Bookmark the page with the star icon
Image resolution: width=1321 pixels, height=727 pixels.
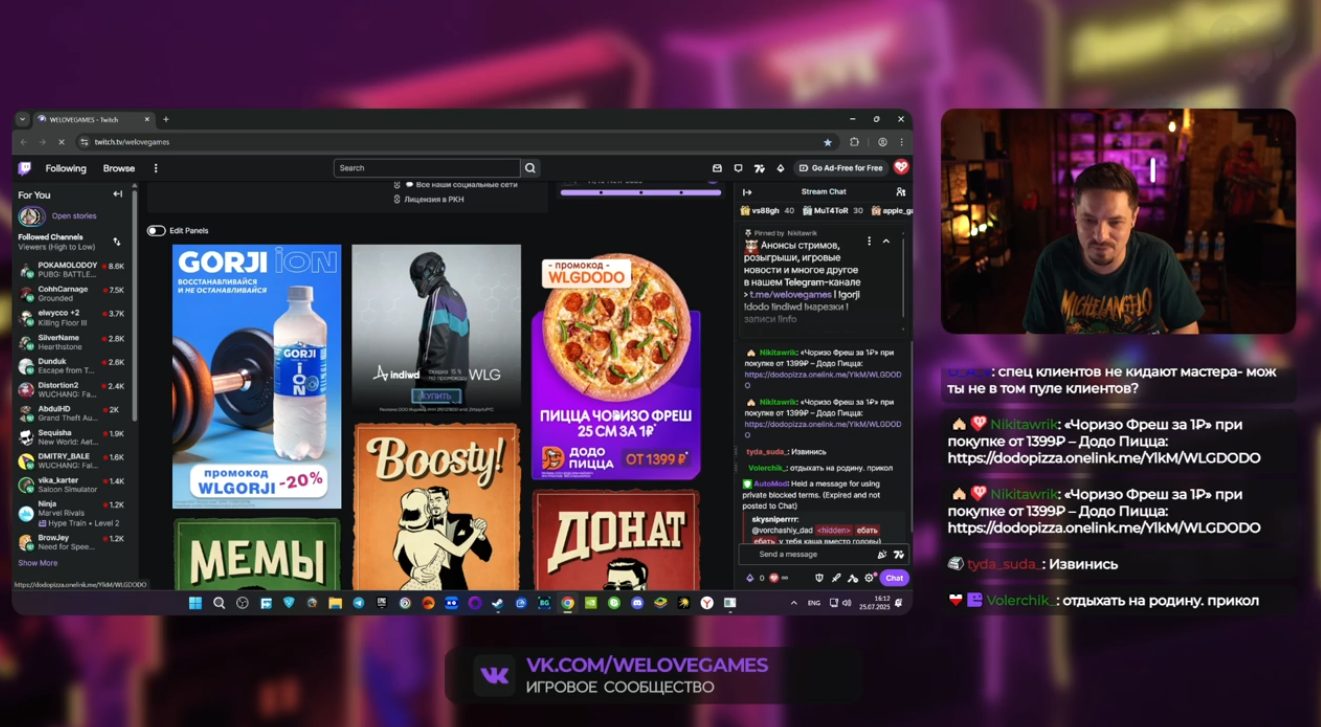click(827, 142)
